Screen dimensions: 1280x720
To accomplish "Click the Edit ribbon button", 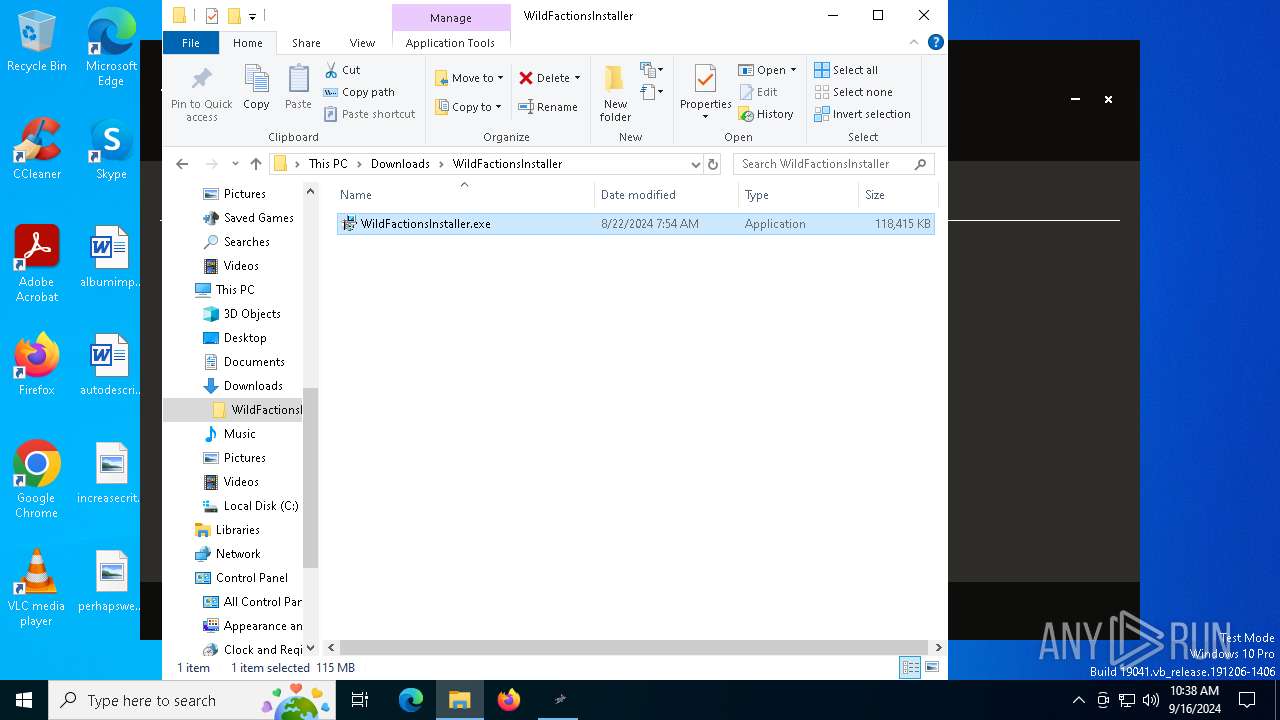I will pyautogui.click(x=758, y=92).
